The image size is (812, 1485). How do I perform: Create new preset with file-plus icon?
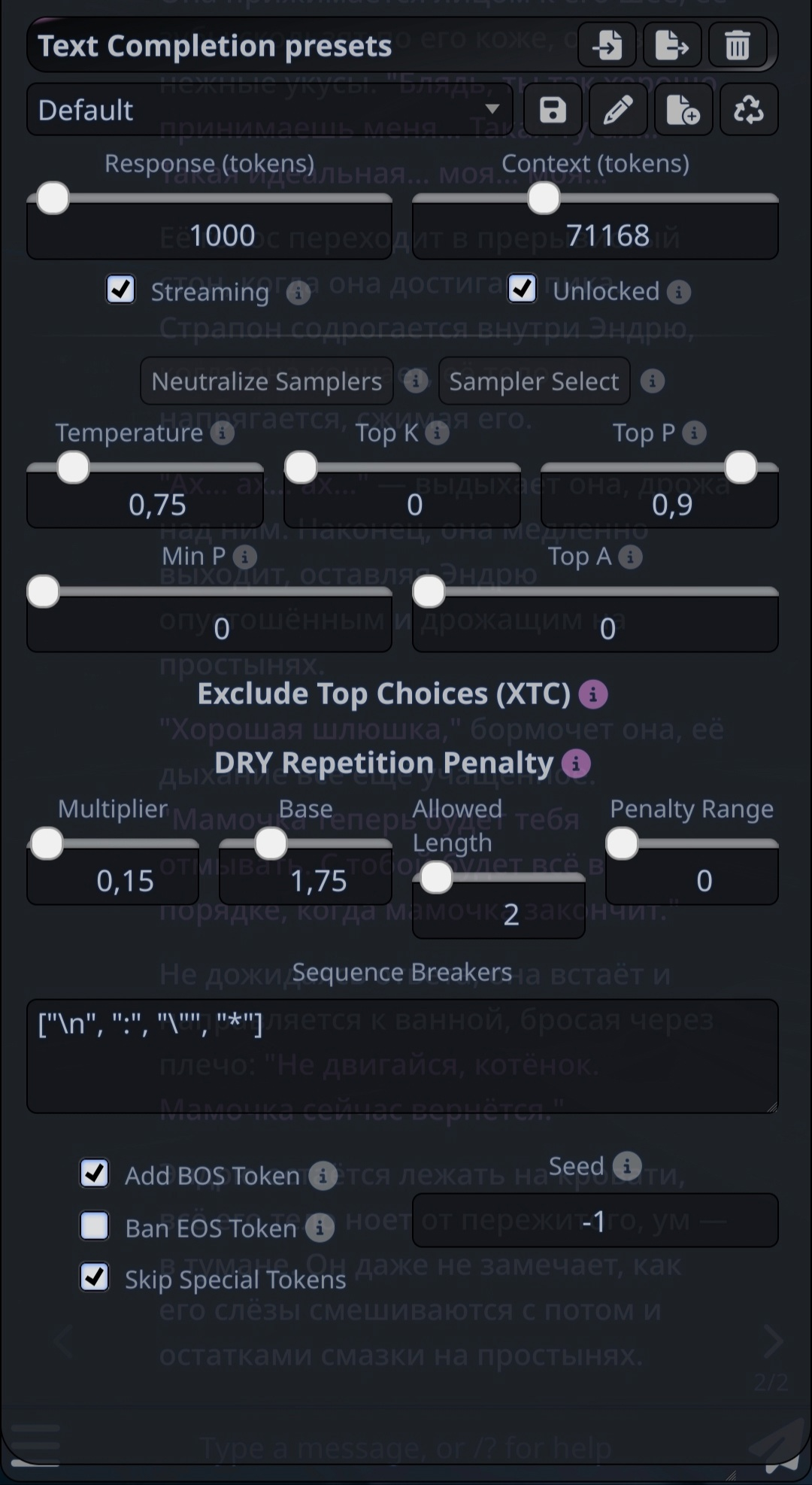683,111
